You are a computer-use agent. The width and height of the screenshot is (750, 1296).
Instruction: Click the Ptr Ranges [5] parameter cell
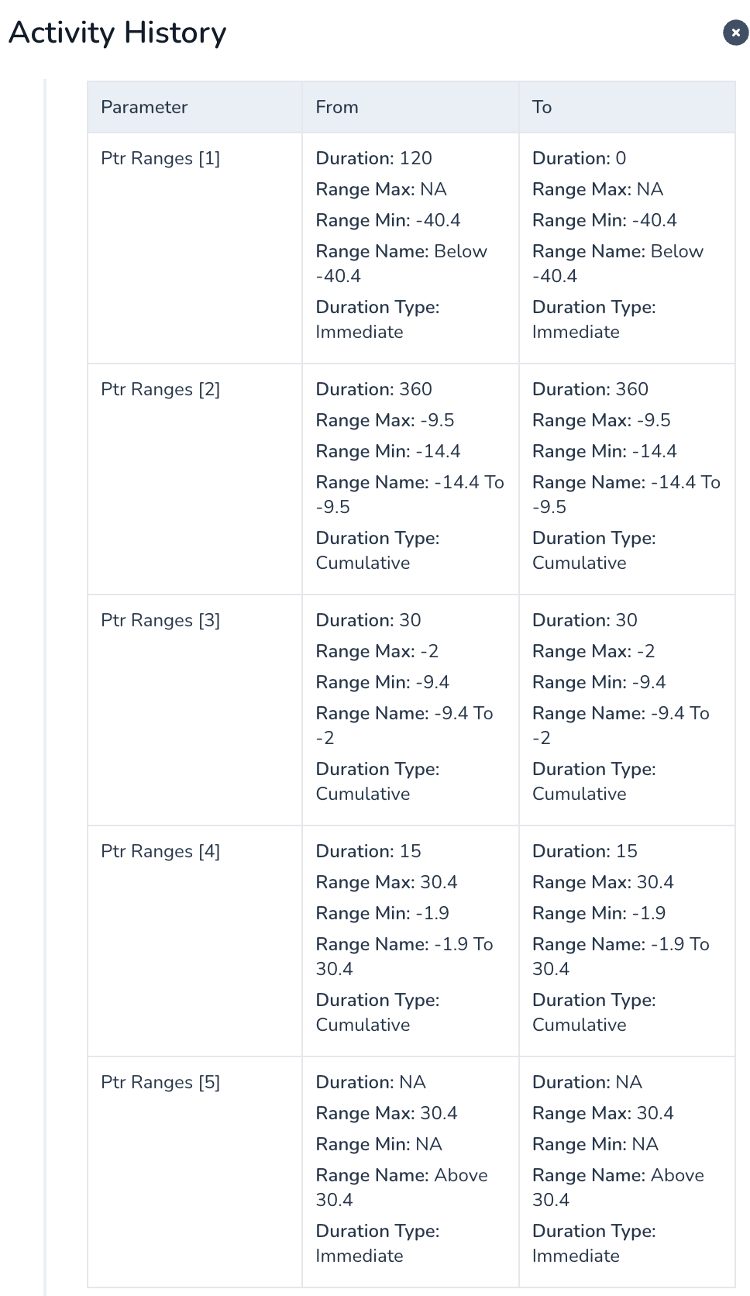tap(194, 1171)
